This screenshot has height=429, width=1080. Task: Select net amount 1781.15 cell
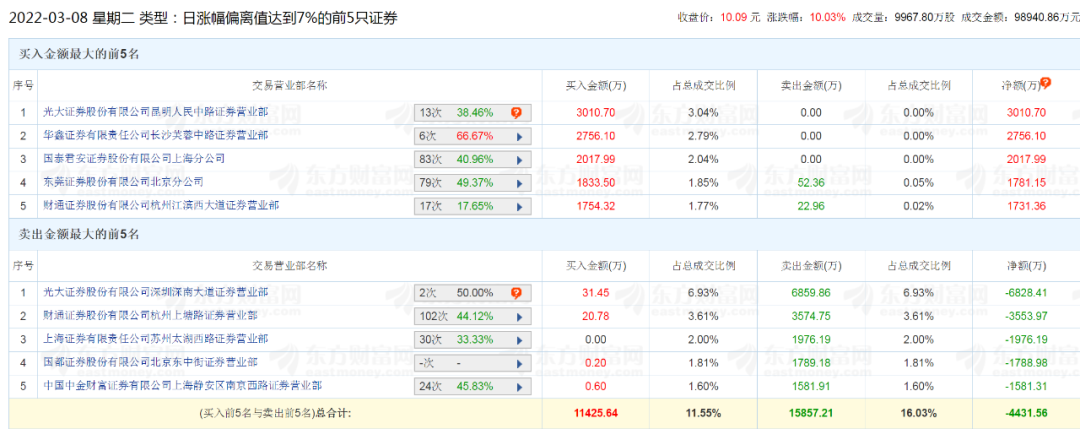click(1026, 182)
